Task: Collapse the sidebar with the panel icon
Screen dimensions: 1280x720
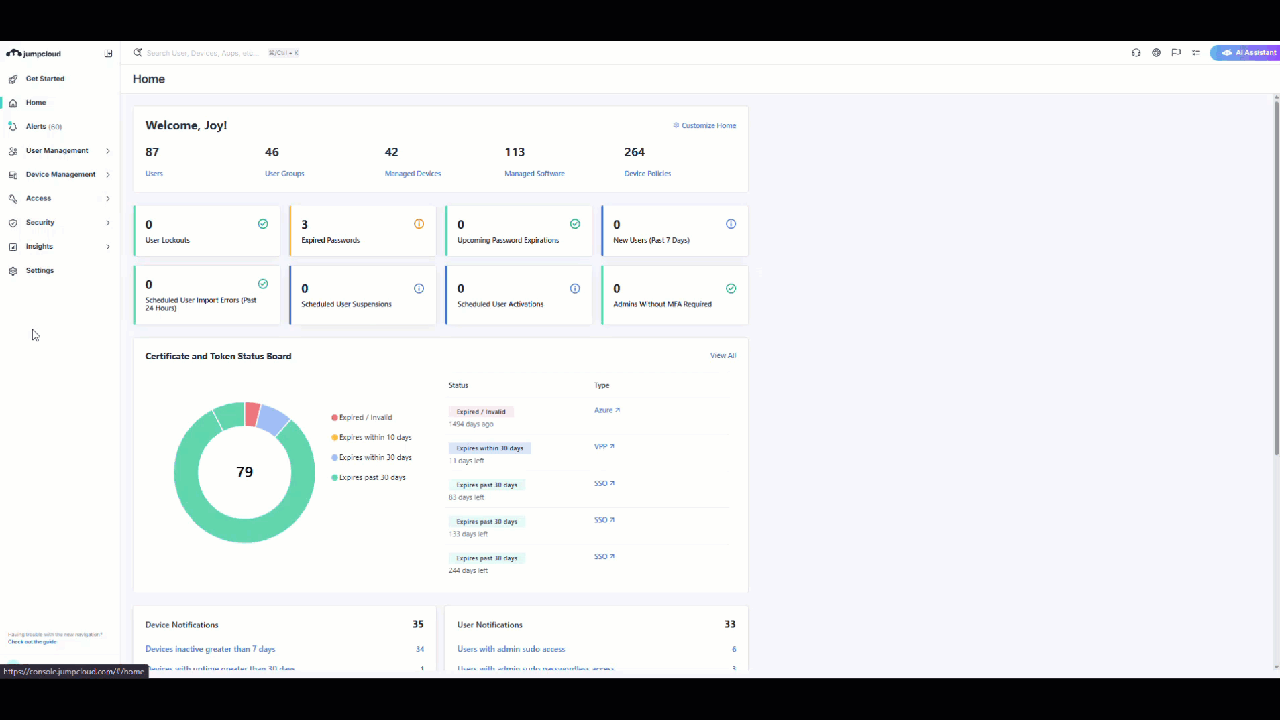Action: pyautogui.click(x=108, y=53)
